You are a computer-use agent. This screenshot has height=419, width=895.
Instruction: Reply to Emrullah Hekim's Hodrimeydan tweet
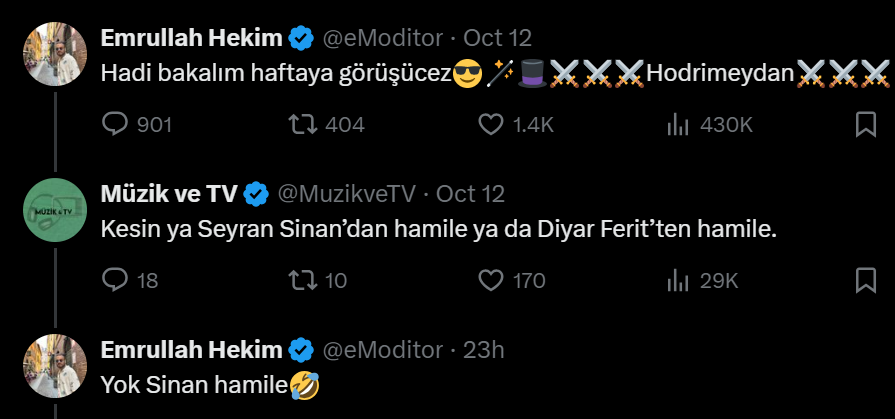point(117,125)
